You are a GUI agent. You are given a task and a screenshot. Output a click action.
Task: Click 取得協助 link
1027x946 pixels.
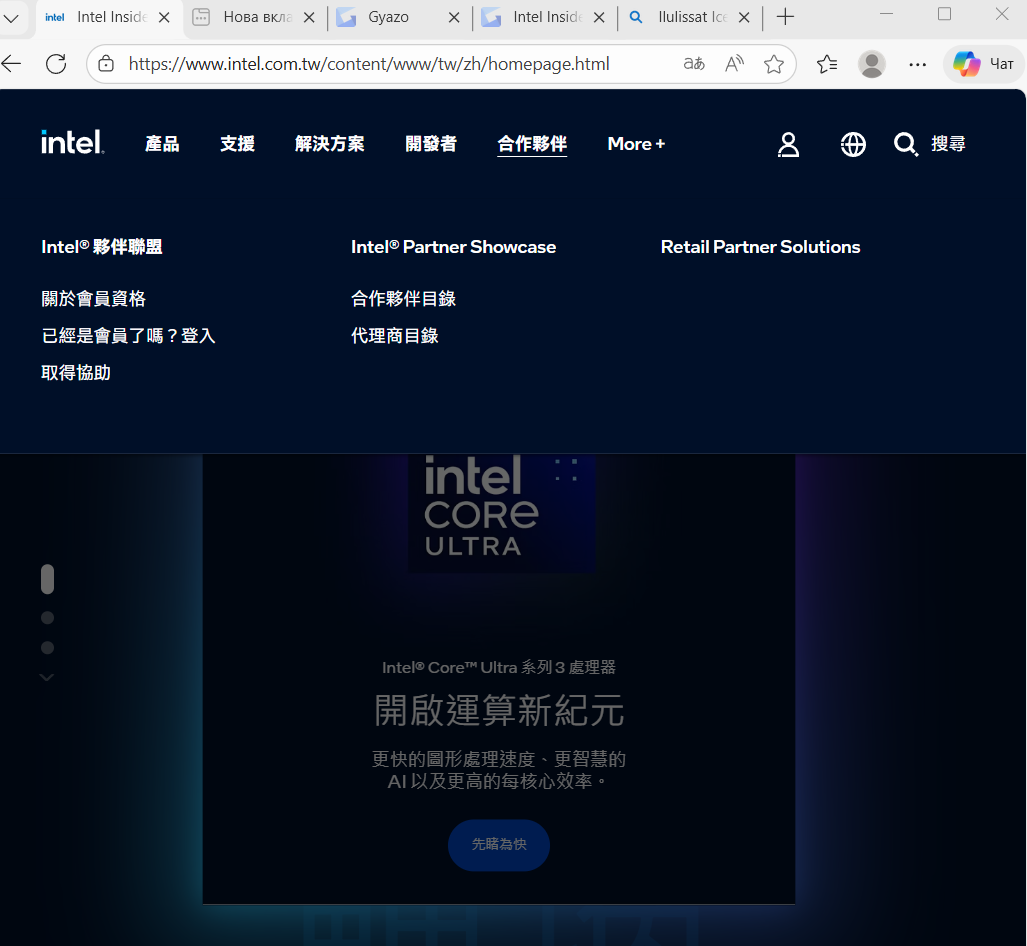tap(76, 373)
